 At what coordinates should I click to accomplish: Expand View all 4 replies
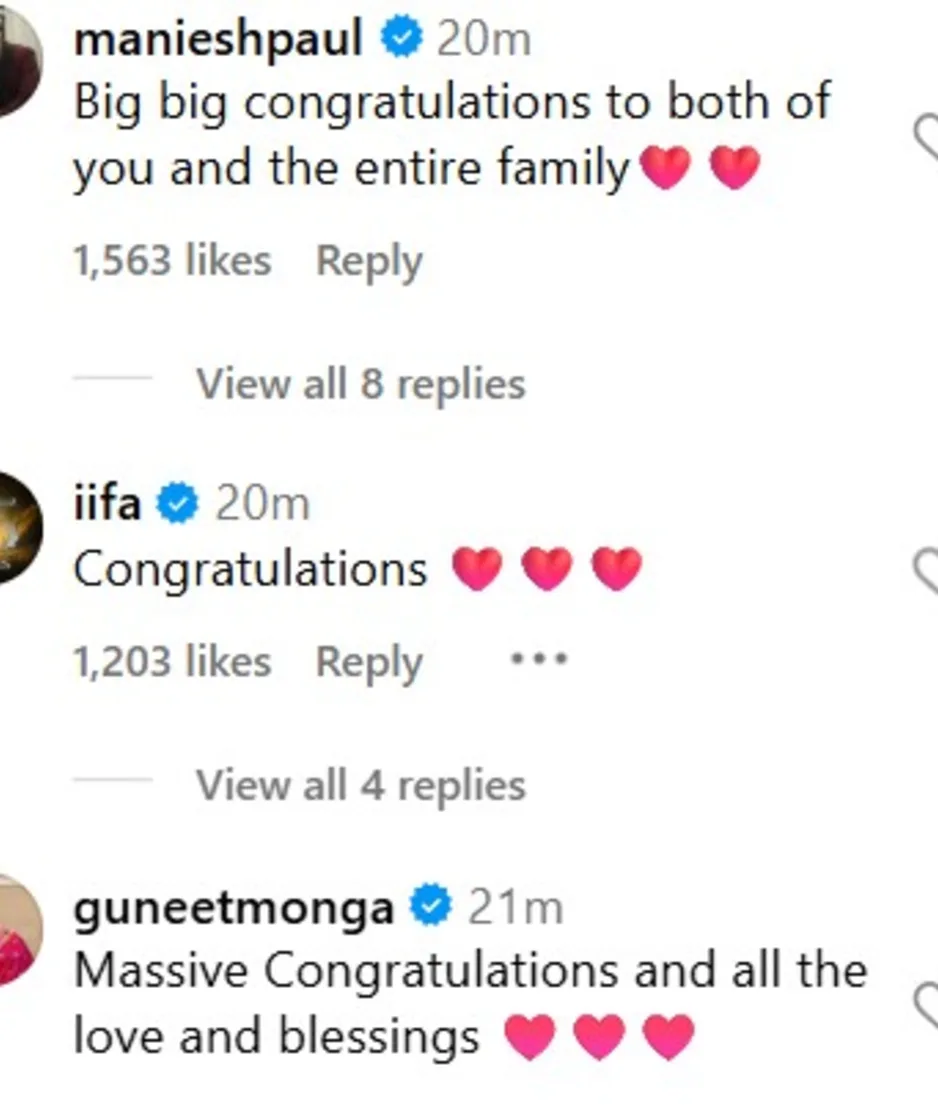(360, 785)
